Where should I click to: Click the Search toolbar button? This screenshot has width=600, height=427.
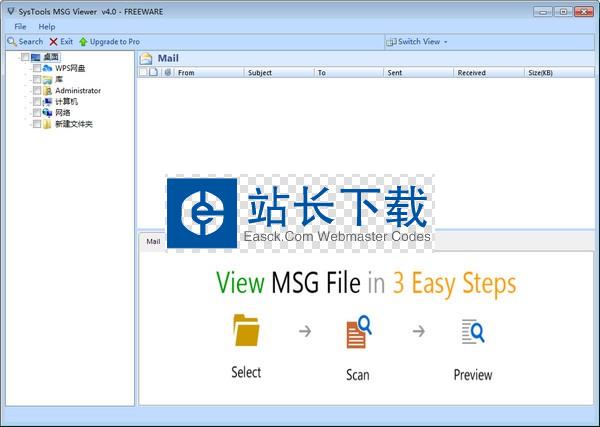click(25, 42)
